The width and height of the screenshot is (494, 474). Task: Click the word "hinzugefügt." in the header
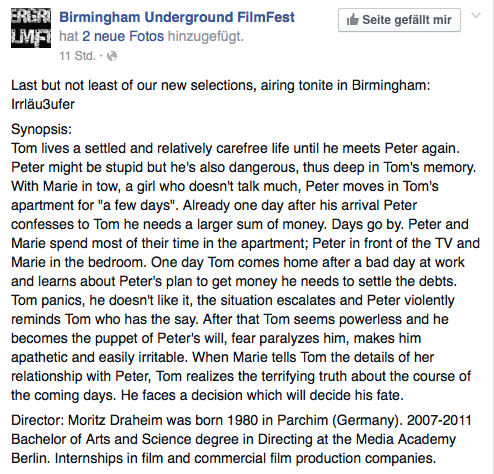pyautogui.click(x=206, y=36)
